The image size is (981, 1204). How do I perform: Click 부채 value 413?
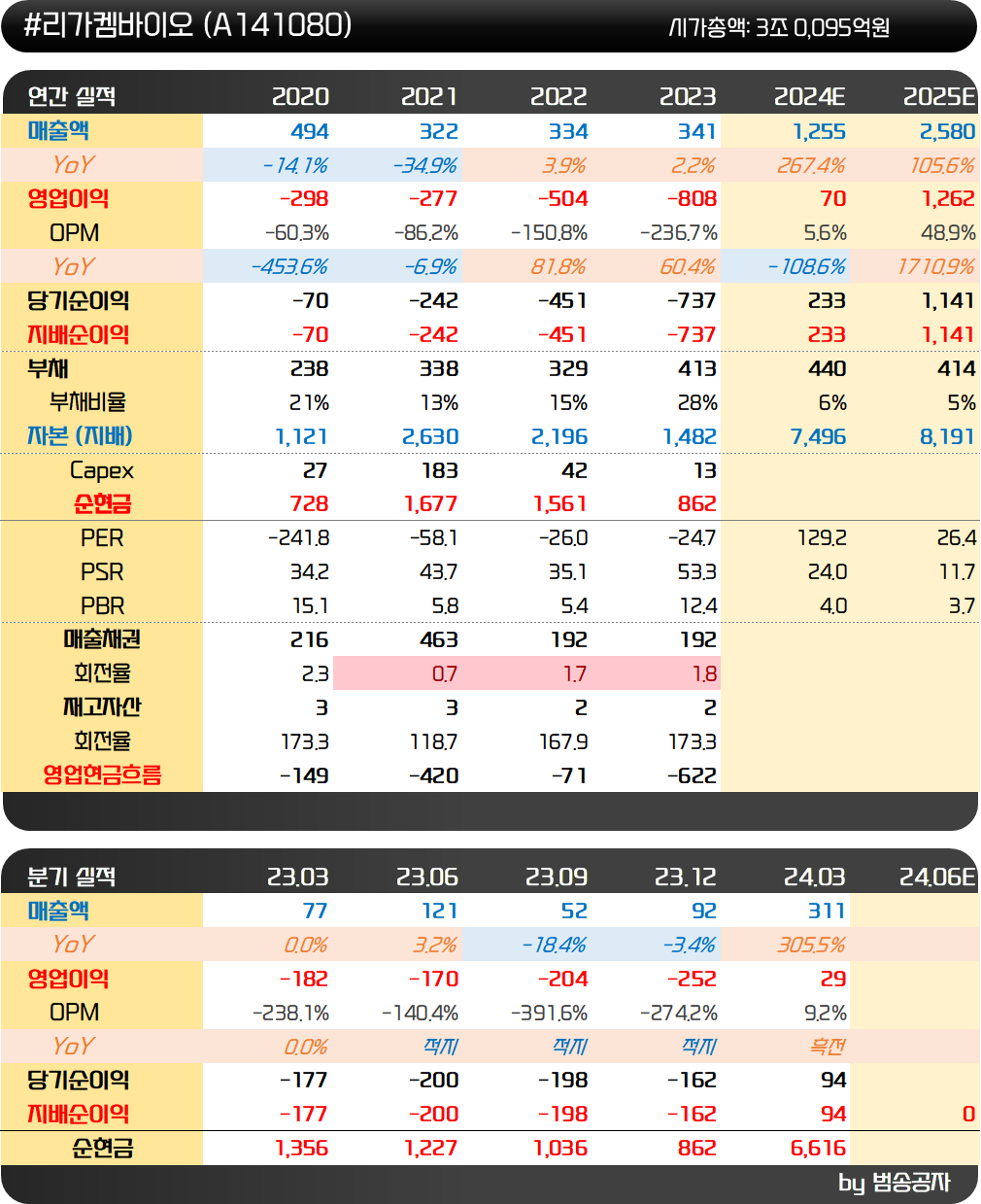(697, 368)
